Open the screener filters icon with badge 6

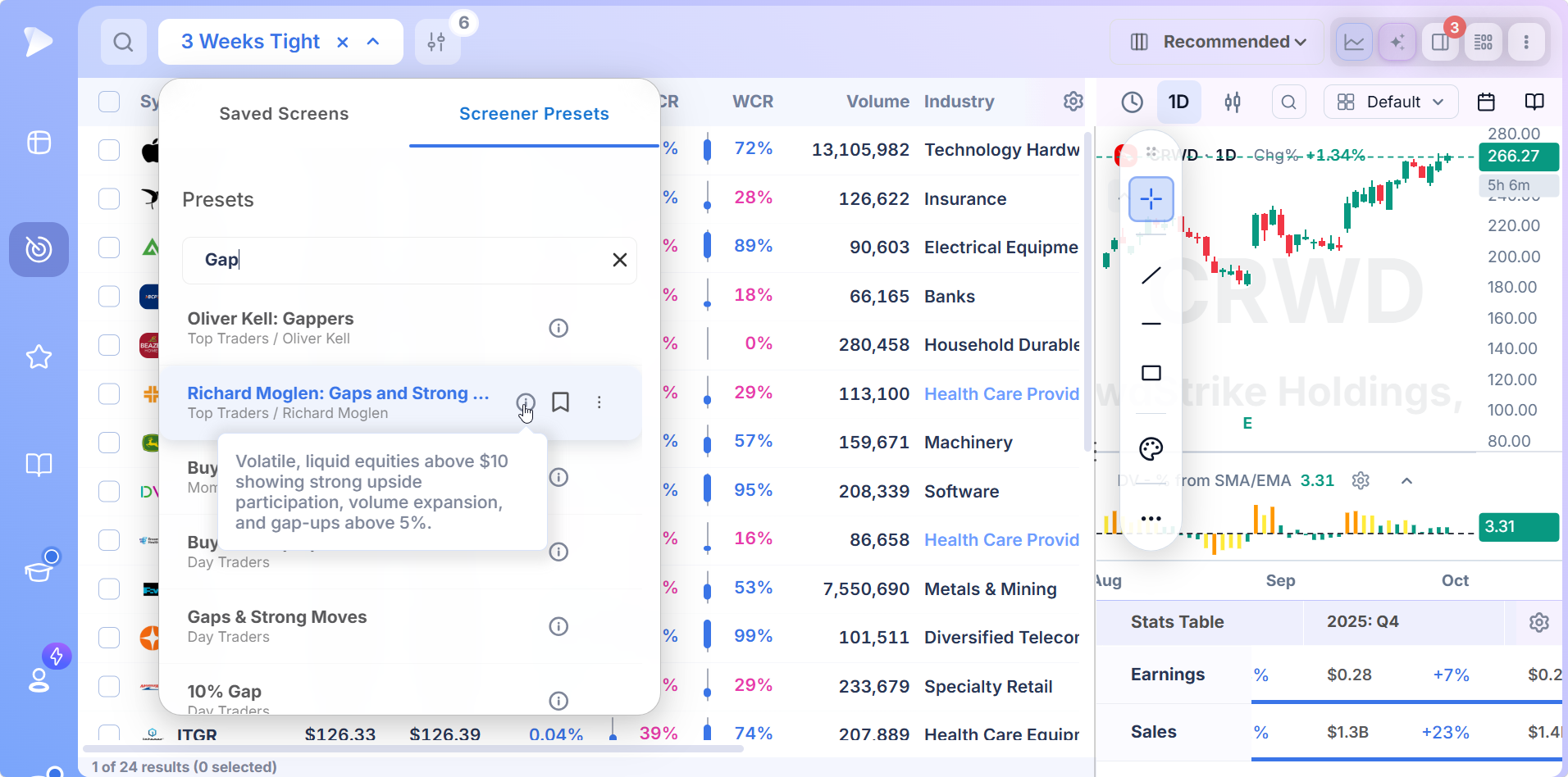(437, 42)
